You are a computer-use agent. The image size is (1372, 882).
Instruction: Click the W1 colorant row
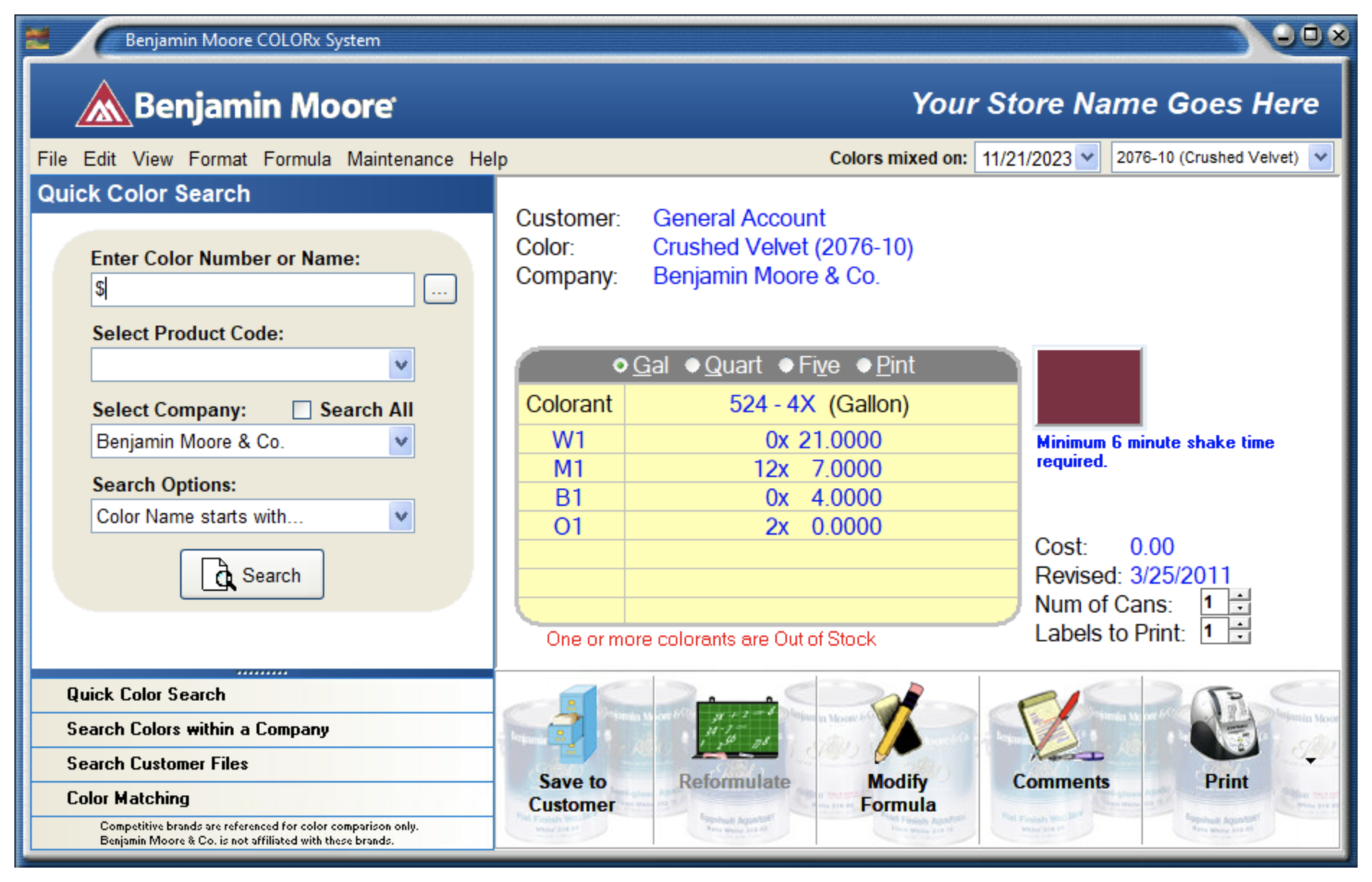[768, 440]
